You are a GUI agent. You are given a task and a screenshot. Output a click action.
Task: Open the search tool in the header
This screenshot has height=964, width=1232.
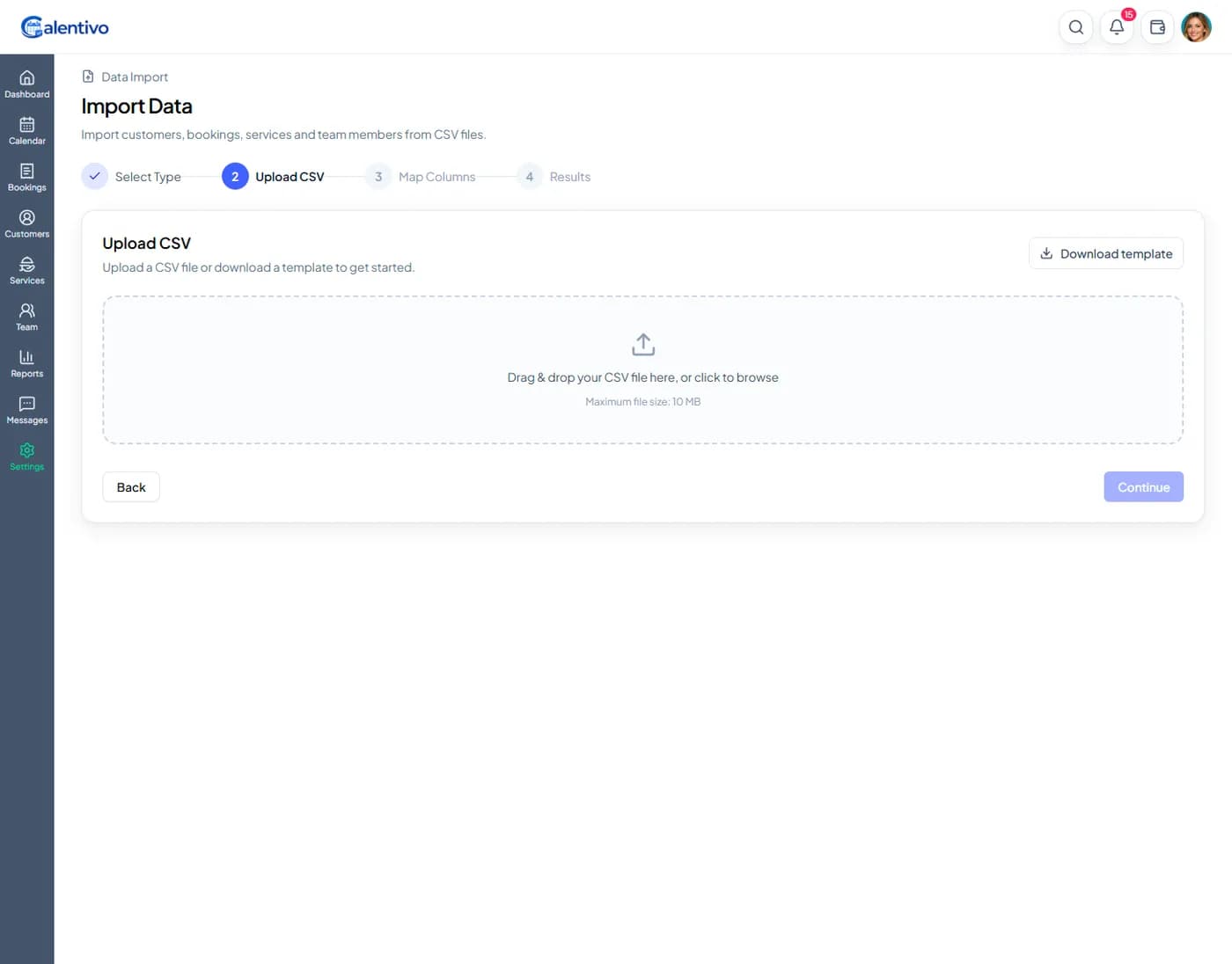pos(1075,27)
